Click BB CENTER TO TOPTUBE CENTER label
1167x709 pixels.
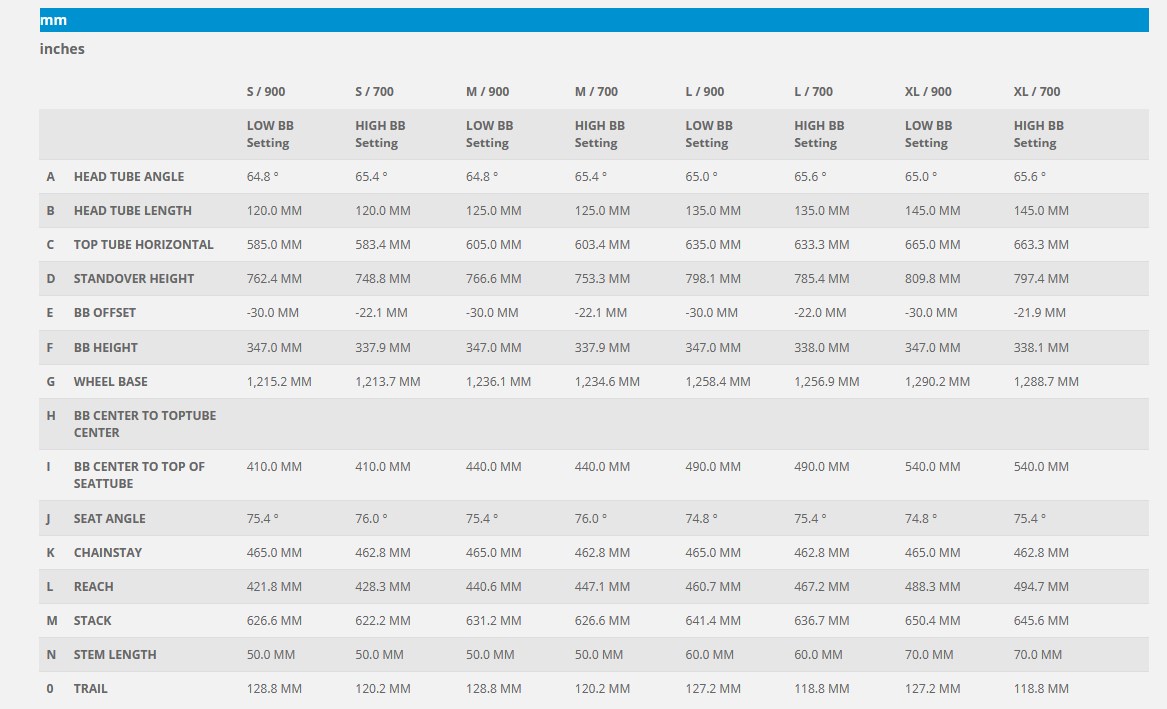[x=145, y=423]
